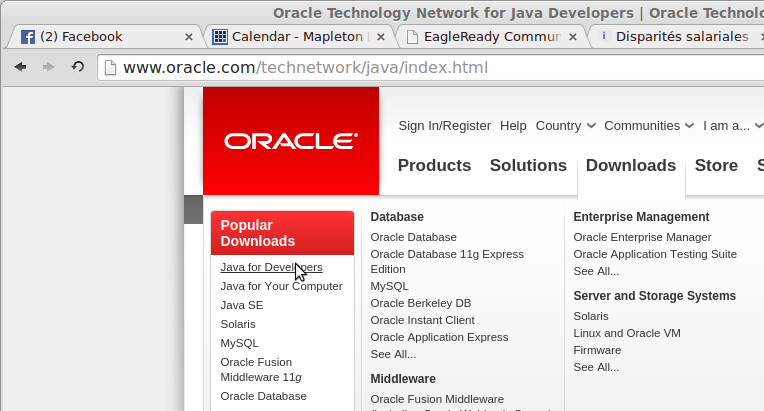Open Oracle Berkeley DB link

click(420, 303)
